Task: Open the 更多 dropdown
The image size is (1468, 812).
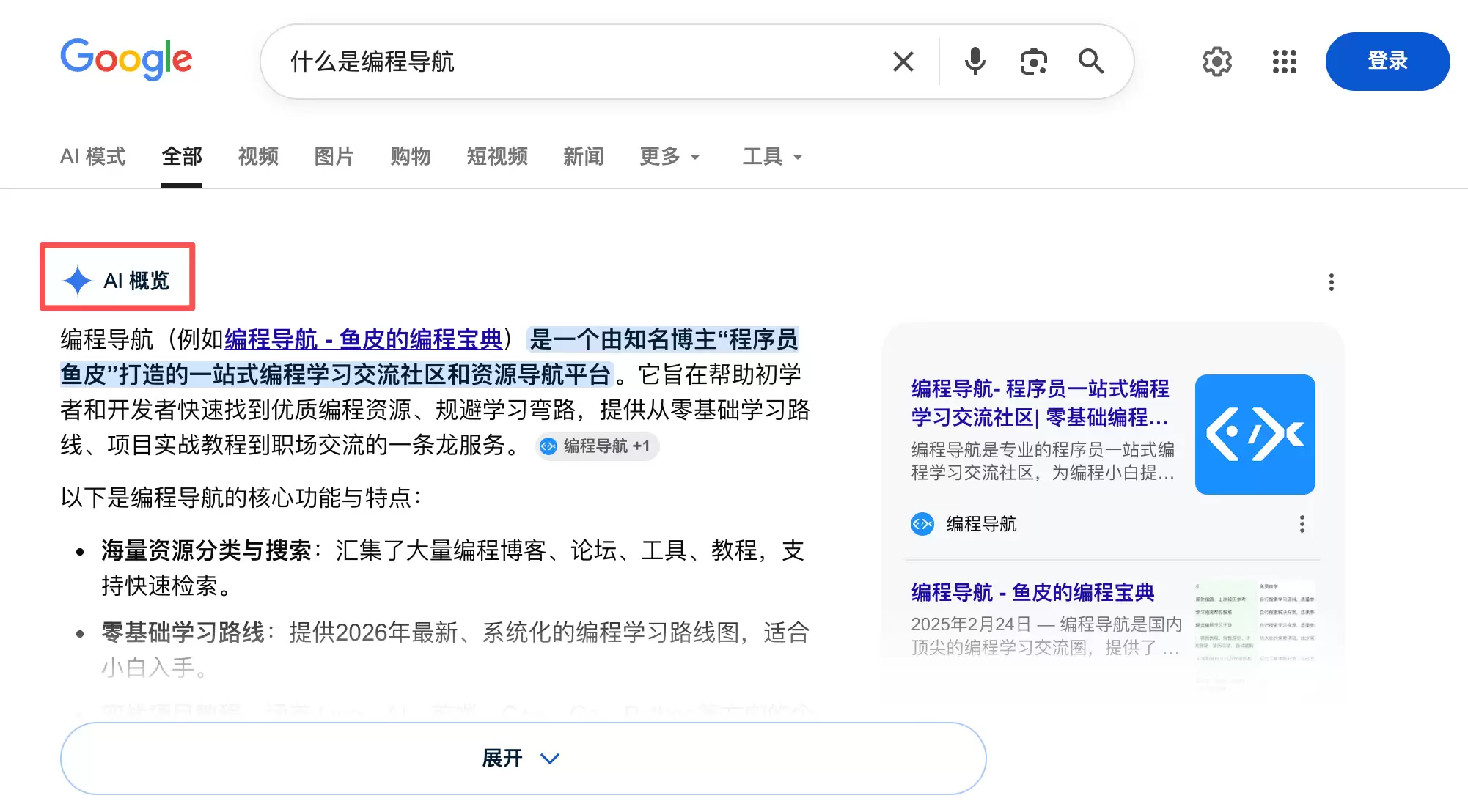Action: coord(670,156)
